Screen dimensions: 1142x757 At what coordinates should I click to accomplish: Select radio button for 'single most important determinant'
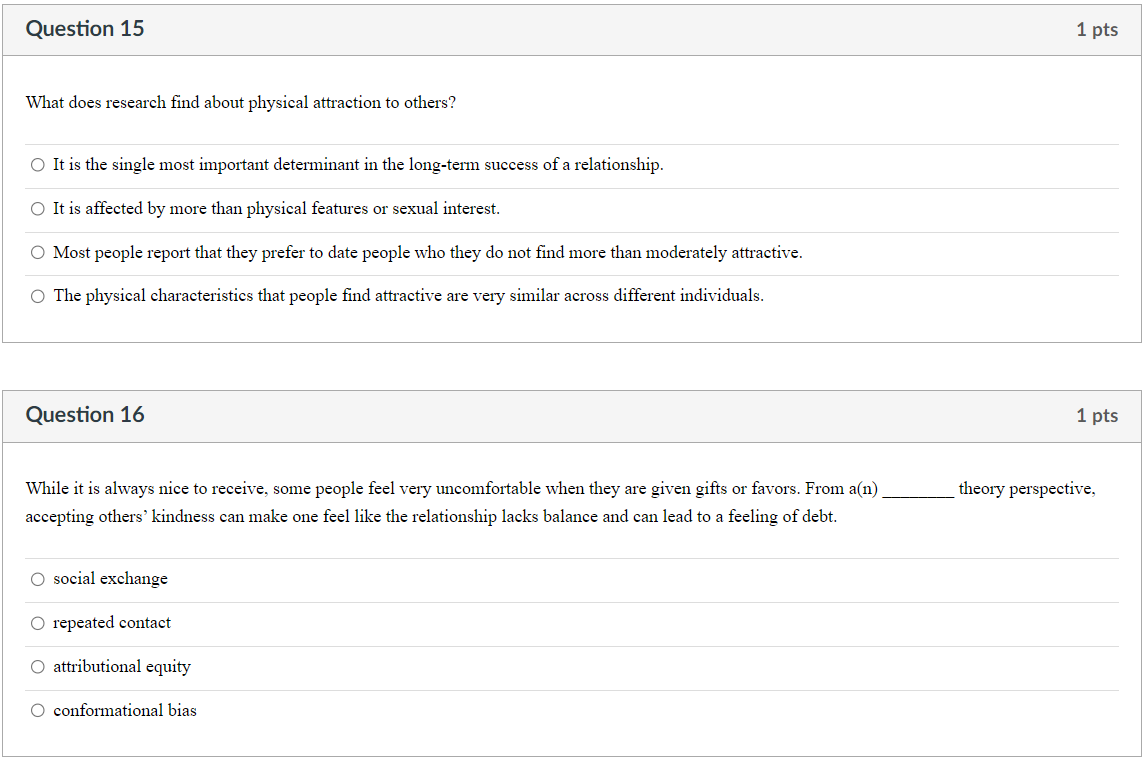point(38,165)
